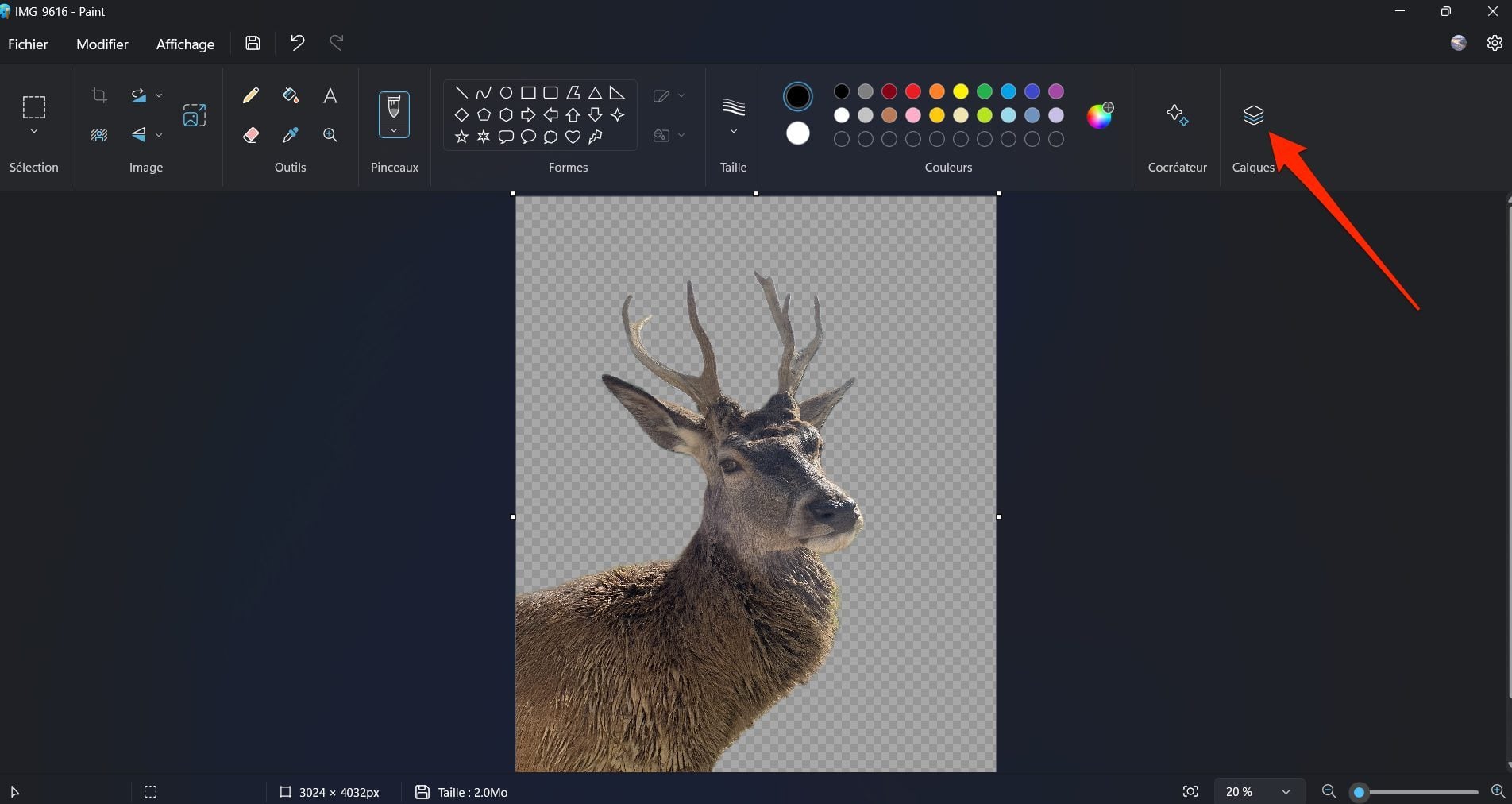The image size is (1512, 804).
Task: Pick the red color swatch
Action: click(x=913, y=91)
